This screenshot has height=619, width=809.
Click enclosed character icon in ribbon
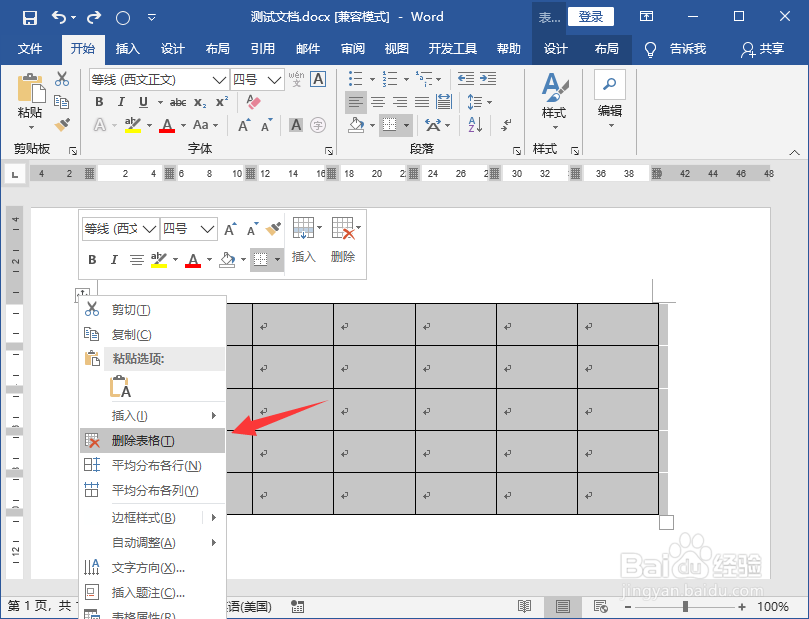pos(318,125)
